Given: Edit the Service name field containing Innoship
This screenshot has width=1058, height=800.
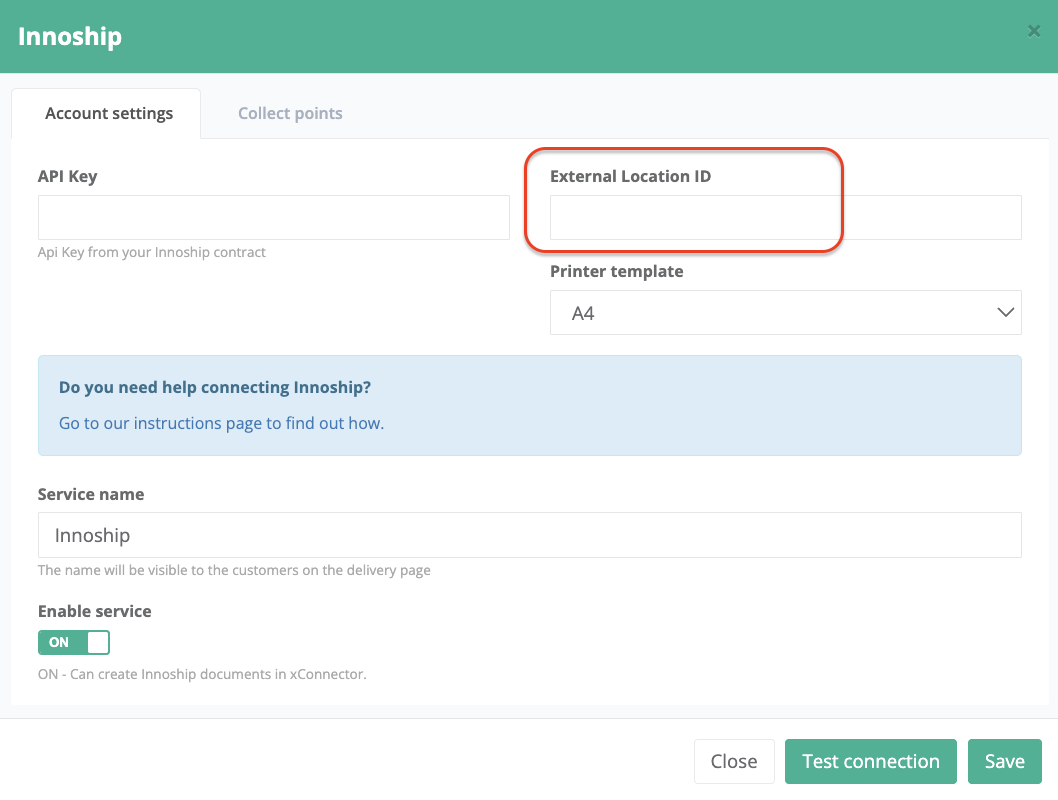Looking at the screenshot, I should (530, 535).
